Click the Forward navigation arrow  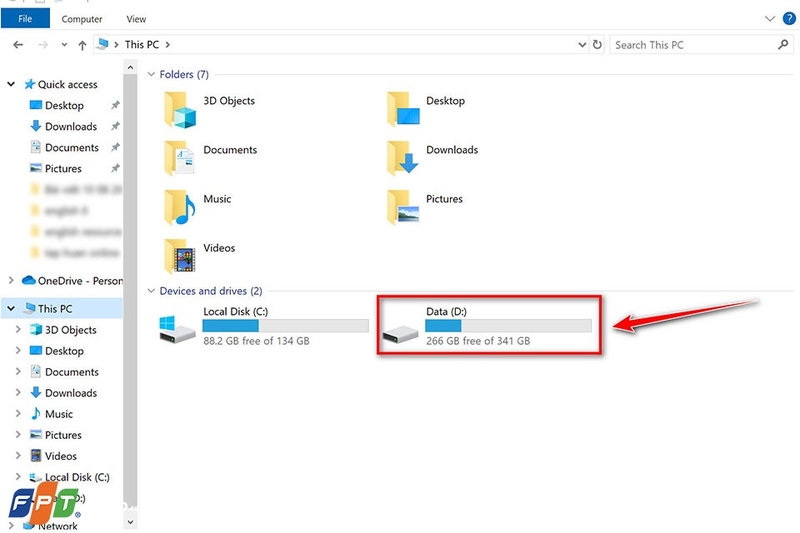click(x=43, y=45)
